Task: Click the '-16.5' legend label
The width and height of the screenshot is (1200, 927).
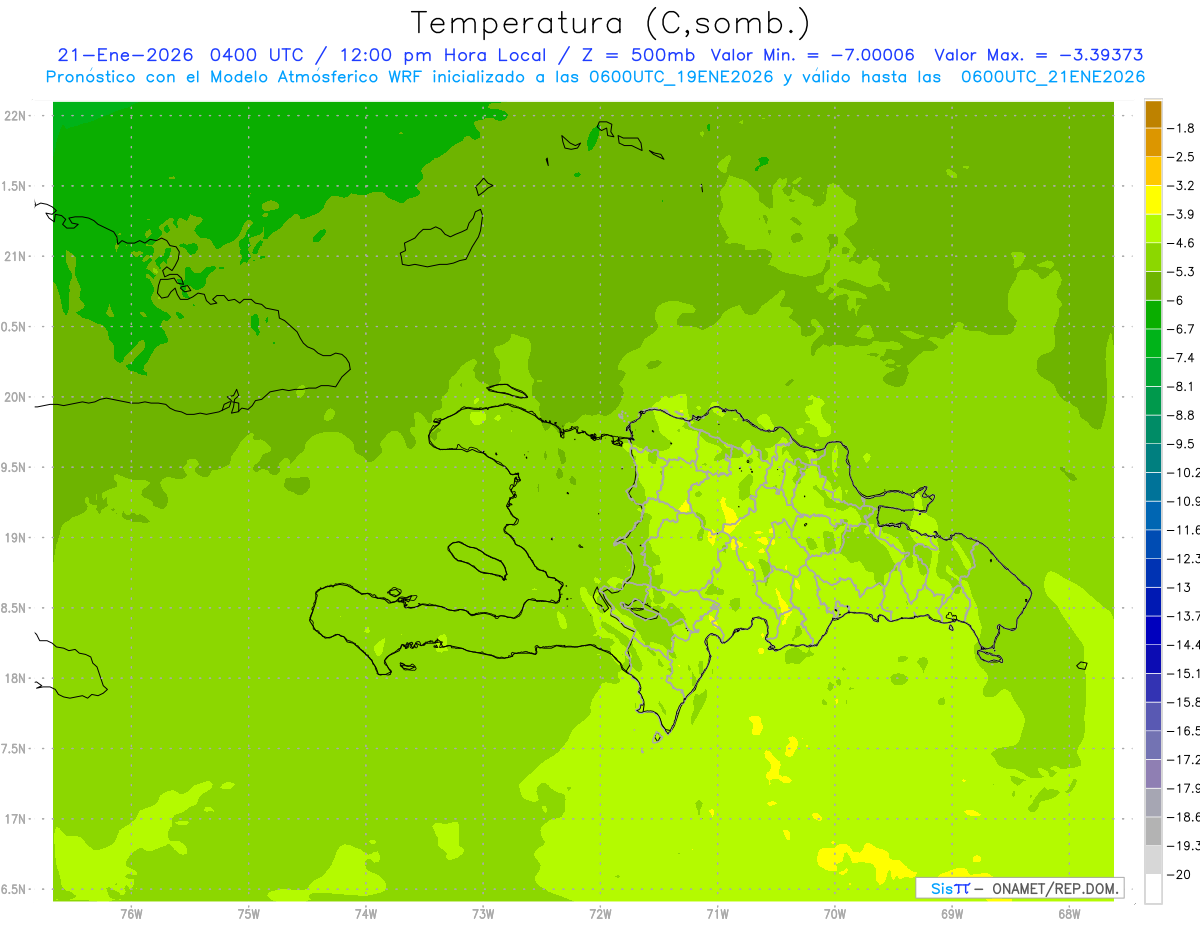Action: pyautogui.click(x=1186, y=731)
